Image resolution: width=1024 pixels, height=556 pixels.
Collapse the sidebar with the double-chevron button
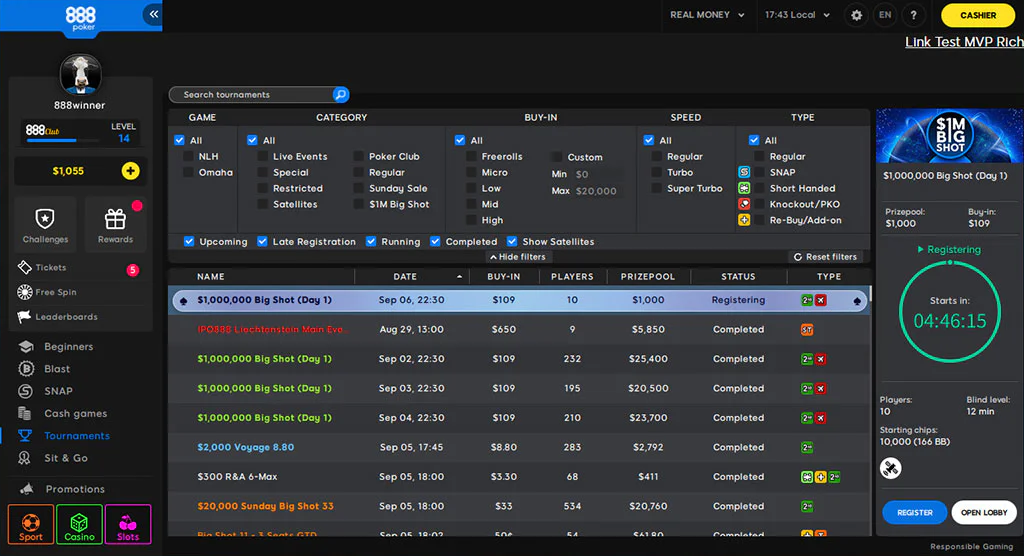tap(153, 14)
